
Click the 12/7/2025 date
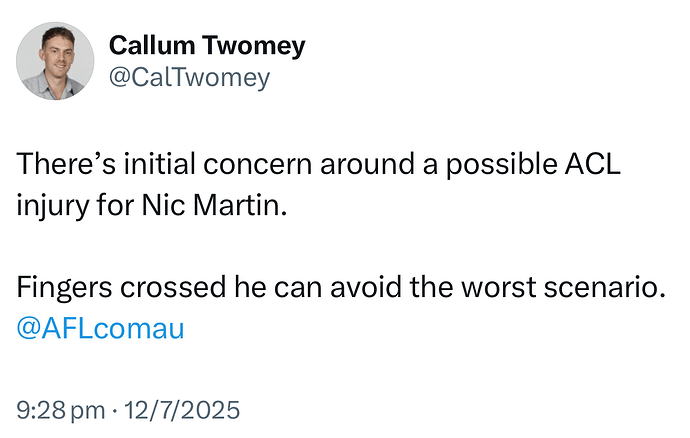point(182,410)
